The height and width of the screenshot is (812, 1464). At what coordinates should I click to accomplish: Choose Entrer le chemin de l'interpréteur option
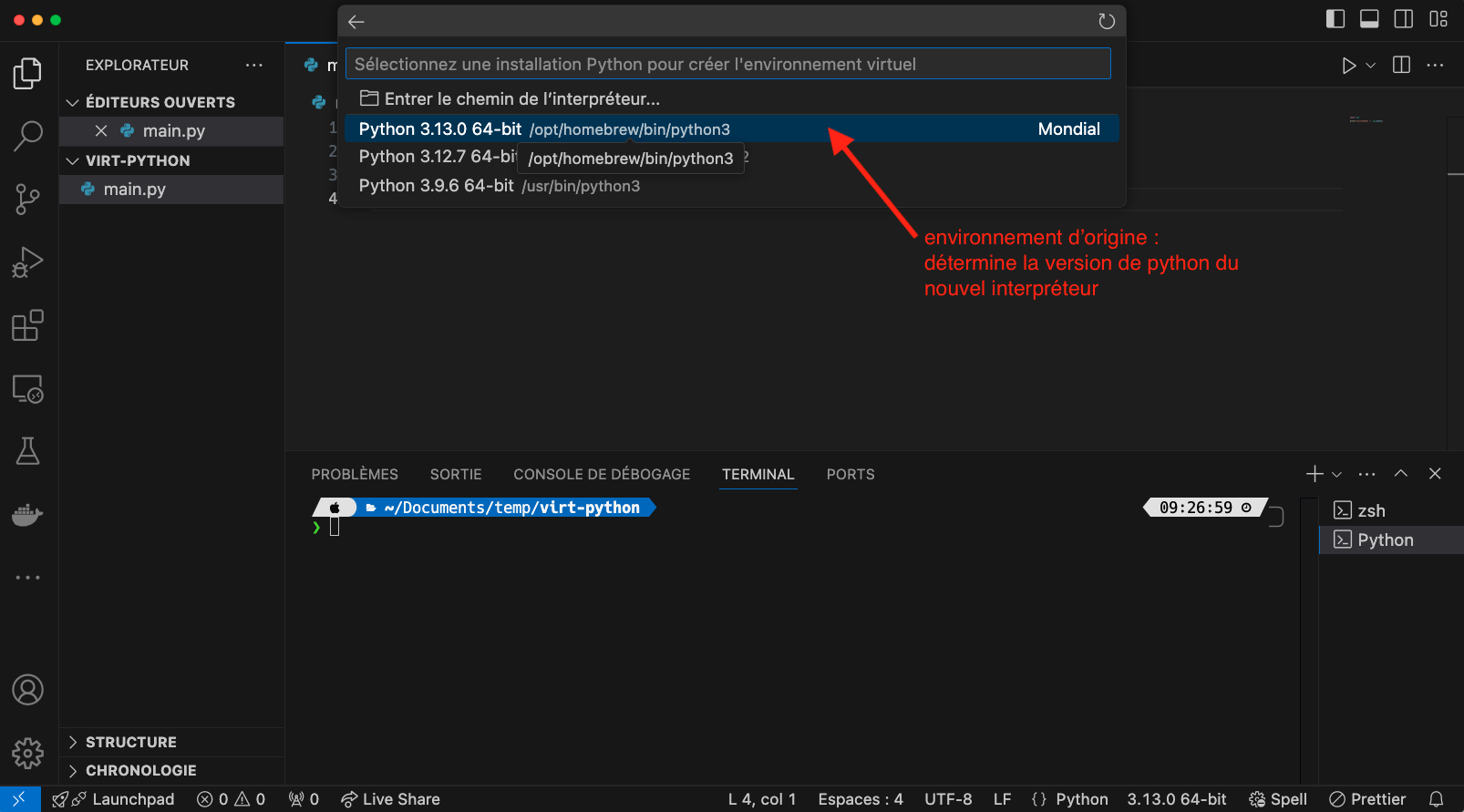(521, 98)
